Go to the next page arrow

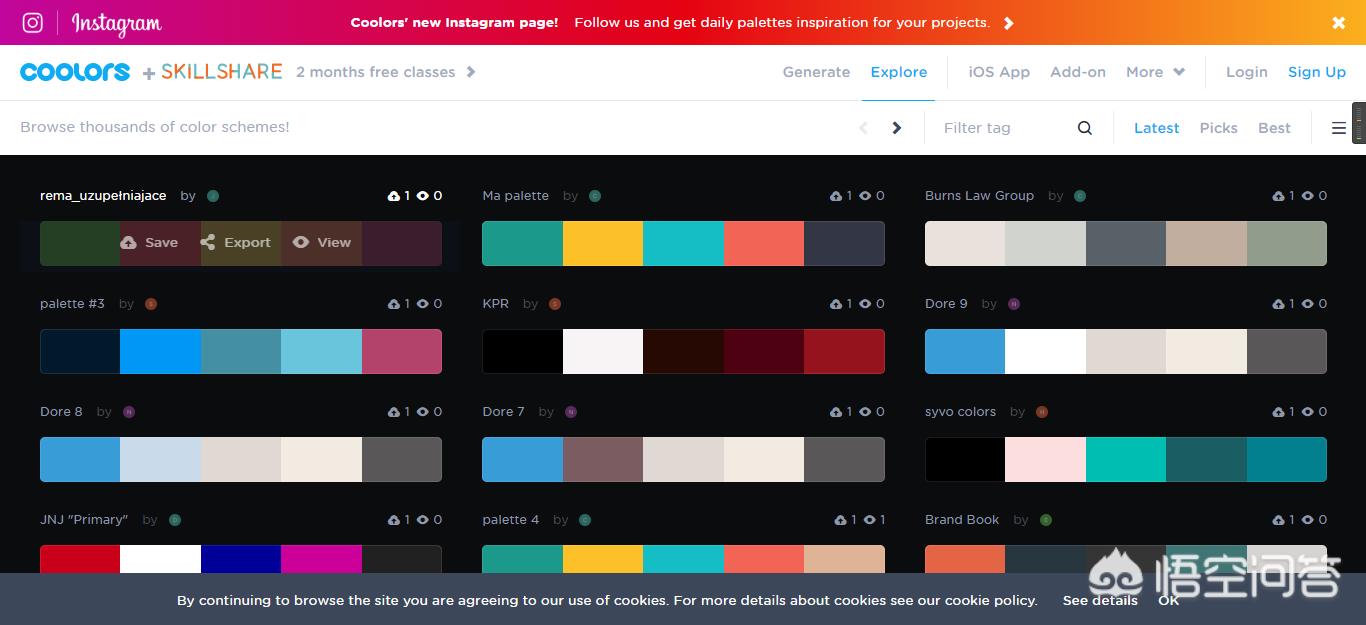click(x=897, y=128)
